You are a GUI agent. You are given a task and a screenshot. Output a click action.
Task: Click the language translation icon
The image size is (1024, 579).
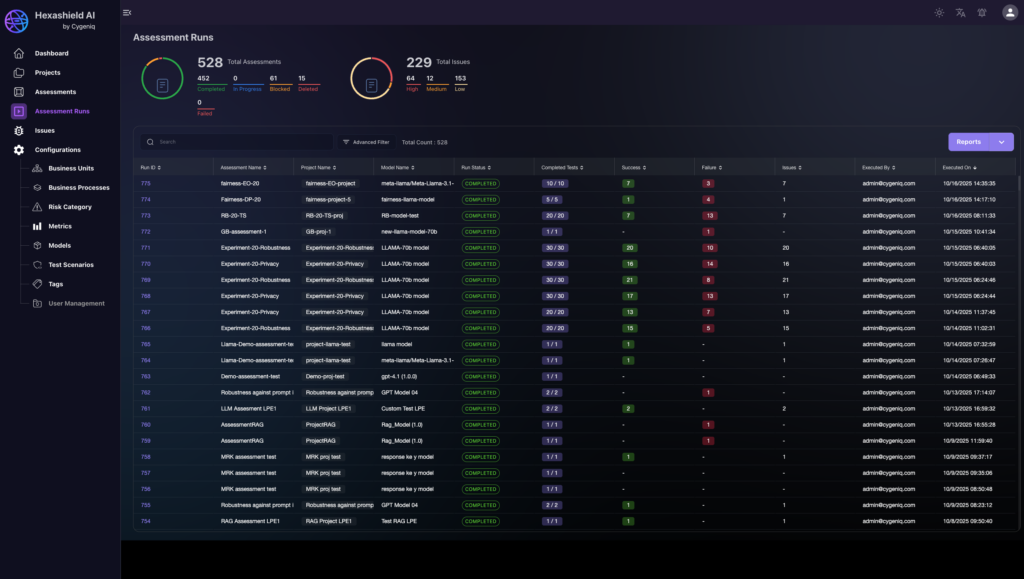[x=960, y=13]
